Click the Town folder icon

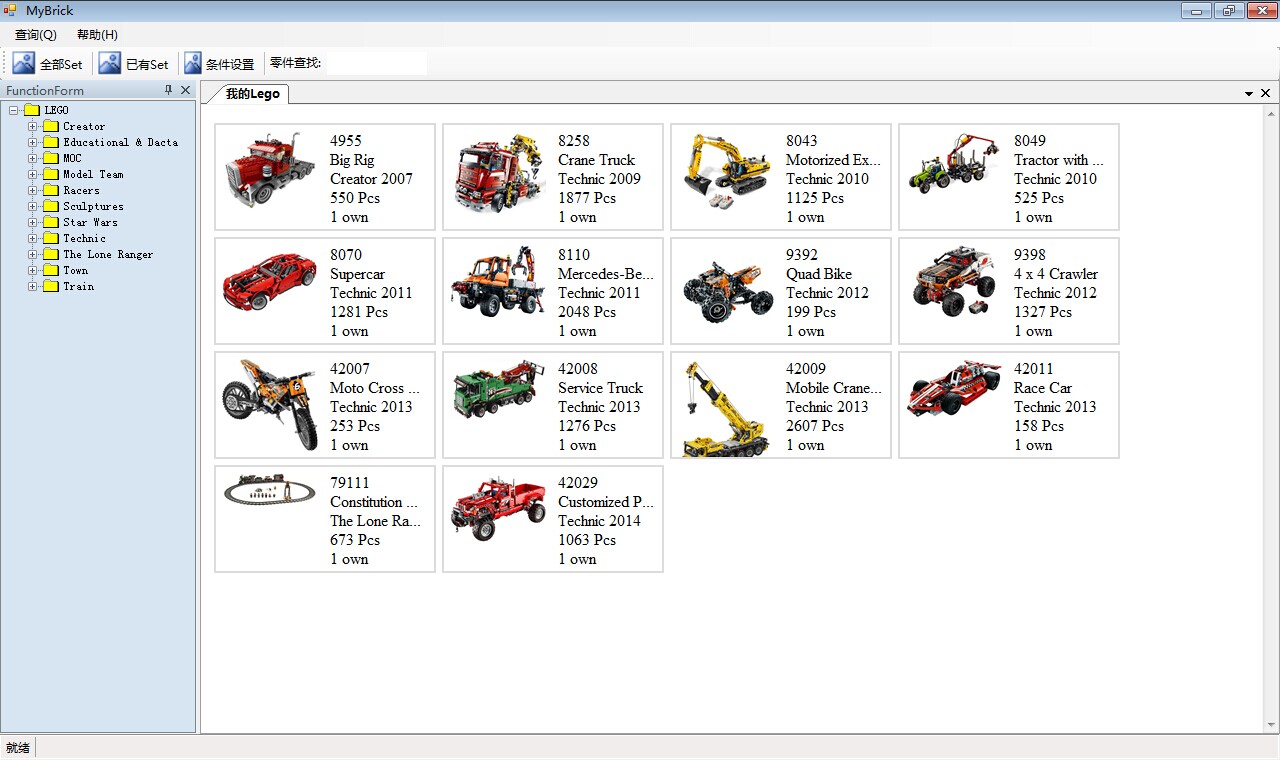51,270
